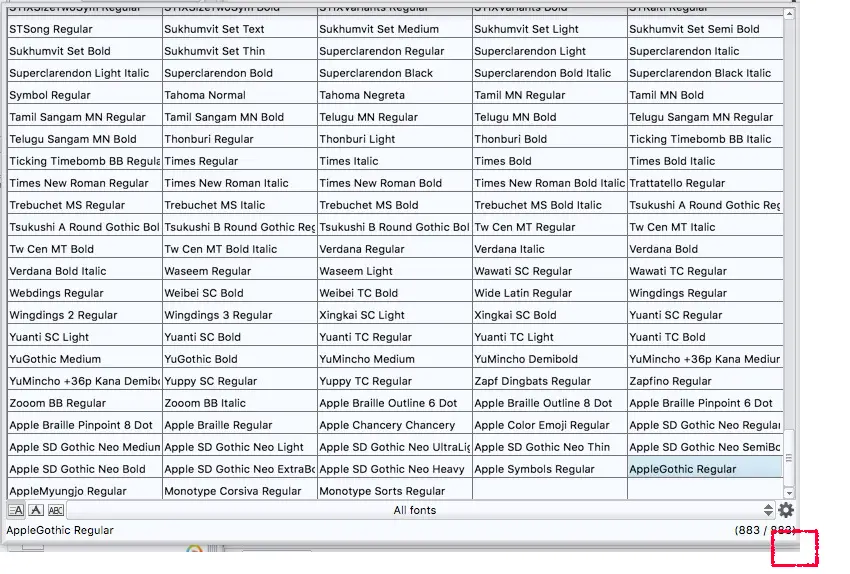The width and height of the screenshot is (850, 574).
Task: Choose Times New Roman Bold Italic font
Action: tap(550, 183)
